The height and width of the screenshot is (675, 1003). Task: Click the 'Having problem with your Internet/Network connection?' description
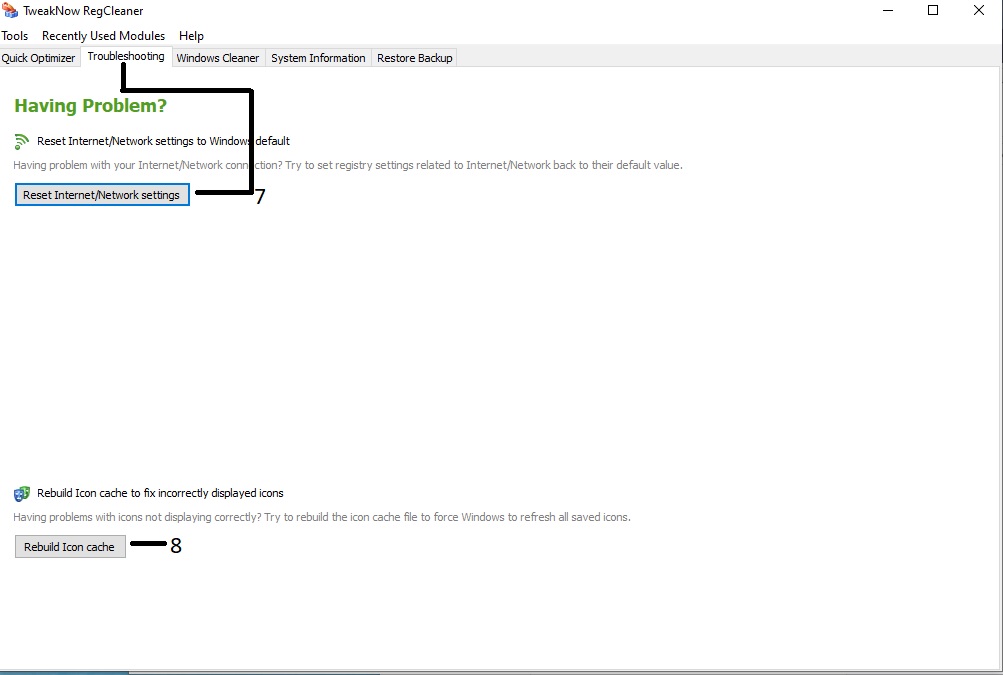coord(347,165)
